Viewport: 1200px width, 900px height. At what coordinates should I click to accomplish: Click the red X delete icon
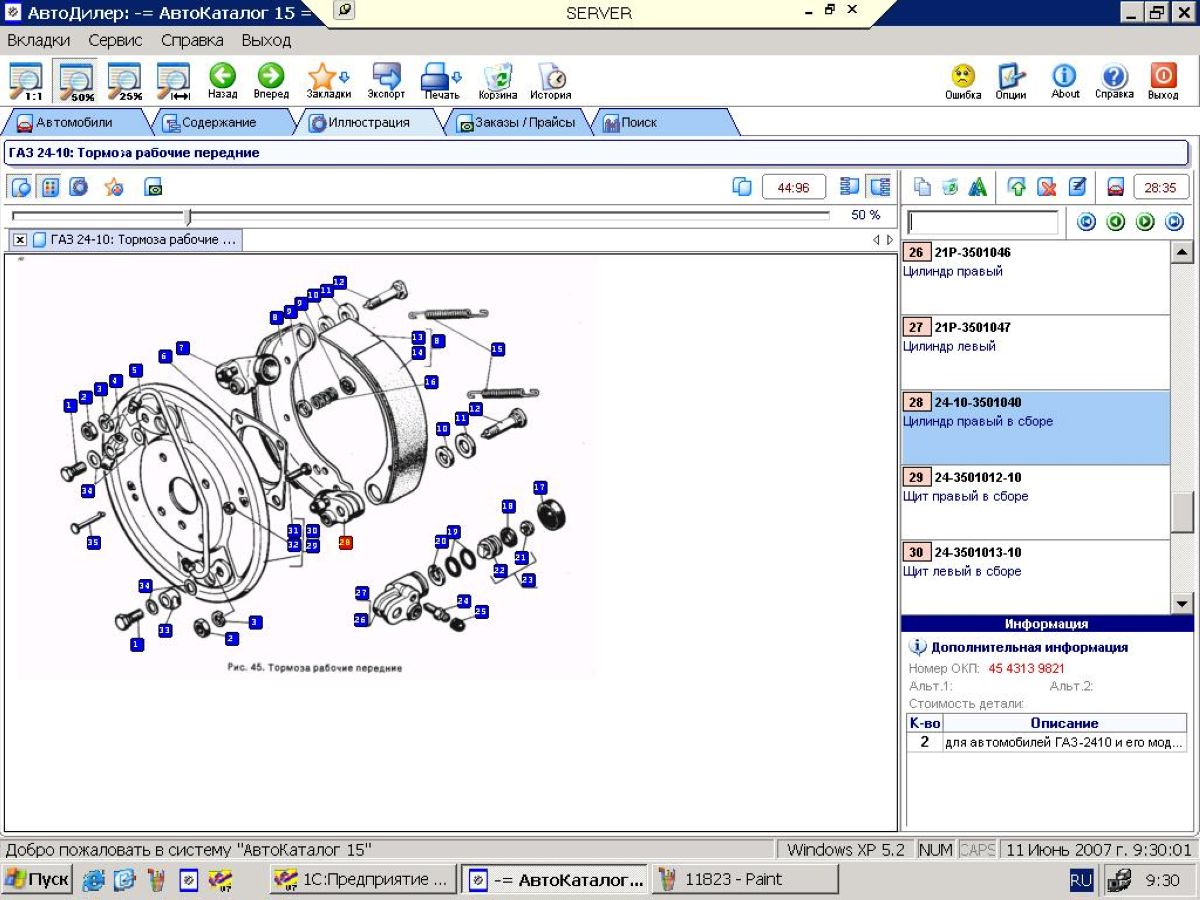[1047, 187]
